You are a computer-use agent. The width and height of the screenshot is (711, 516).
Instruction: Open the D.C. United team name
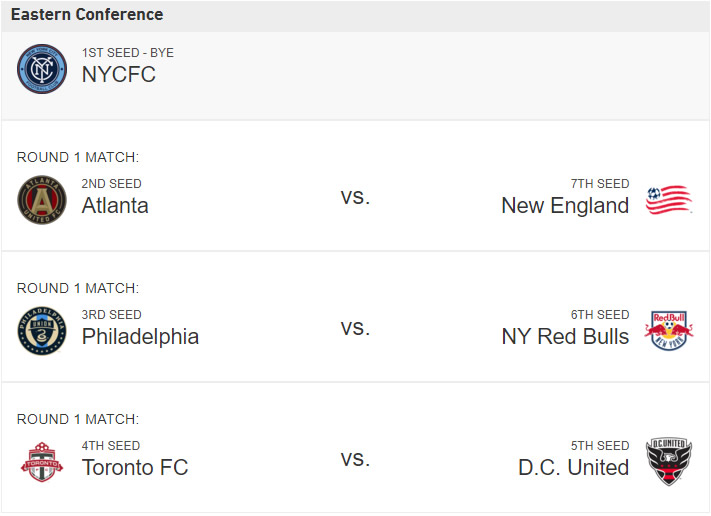tap(573, 468)
